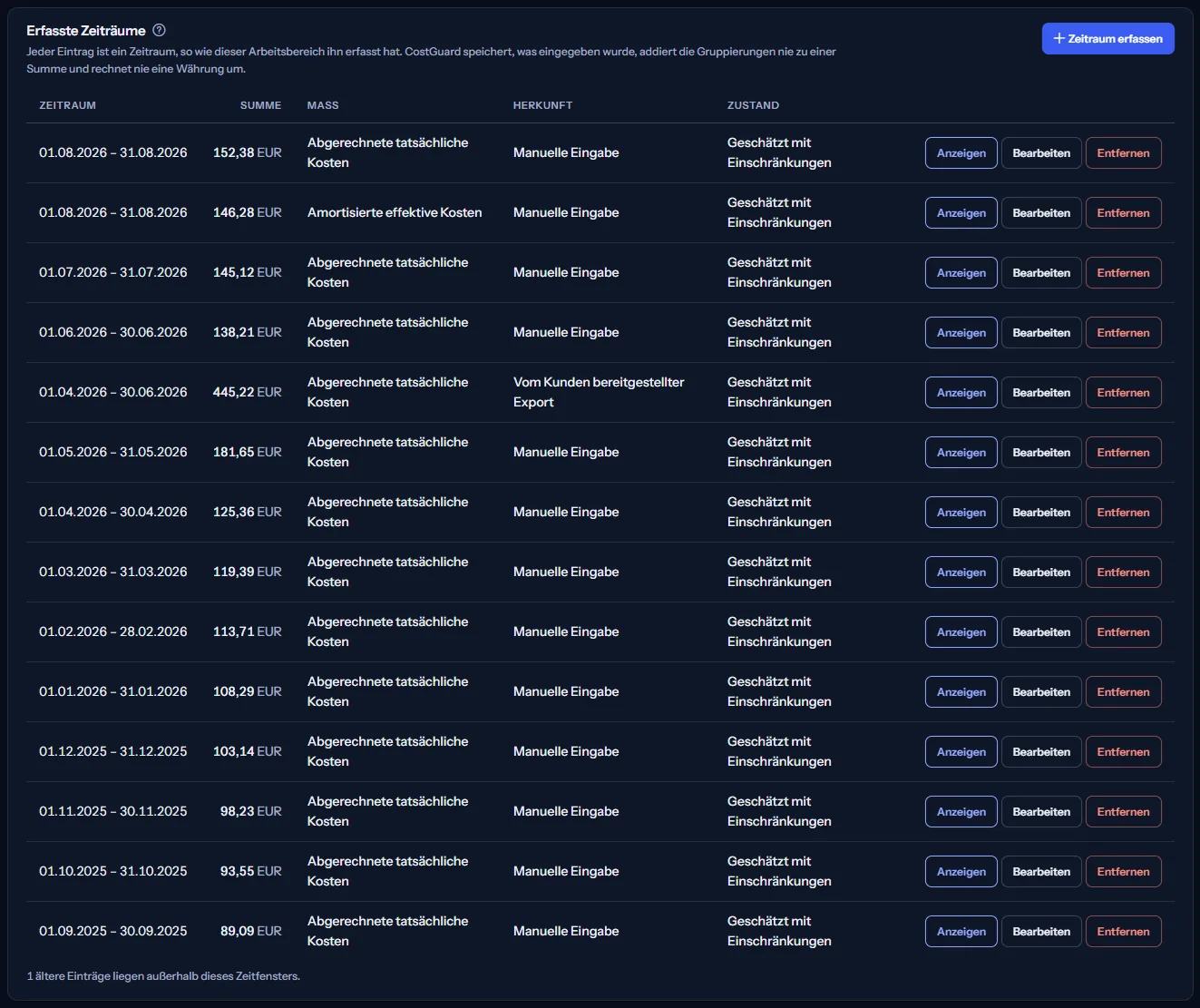Remove the Amortisierte effektive Kosten entry
Viewport: 1200px width, 1008px height.
(x=1123, y=213)
